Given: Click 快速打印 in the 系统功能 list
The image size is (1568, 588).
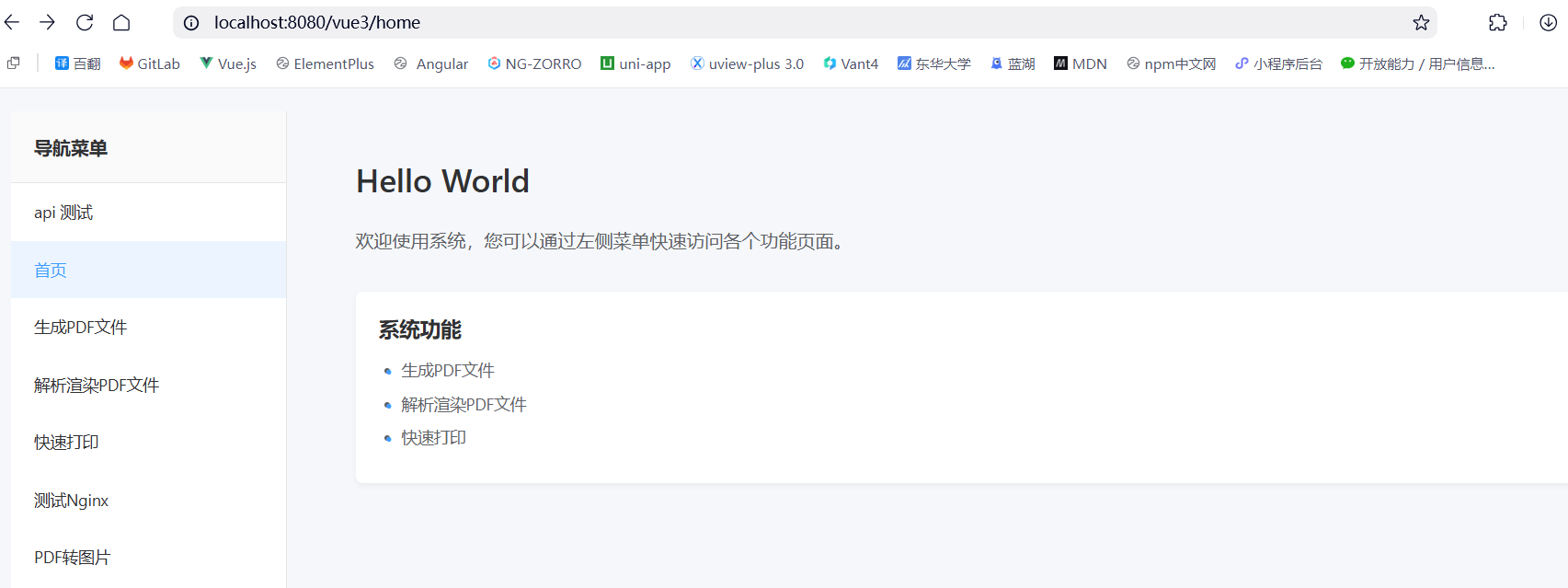Looking at the screenshot, I should [433, 437].
